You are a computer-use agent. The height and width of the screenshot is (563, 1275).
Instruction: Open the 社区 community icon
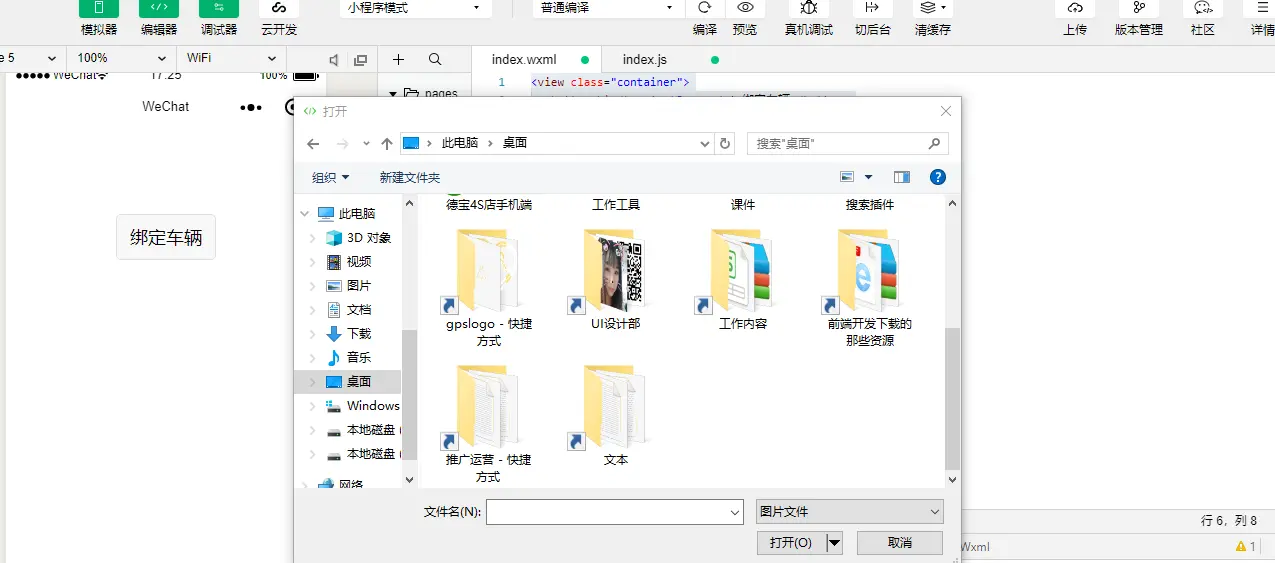pyautogui.click(x=1203, y=8)
